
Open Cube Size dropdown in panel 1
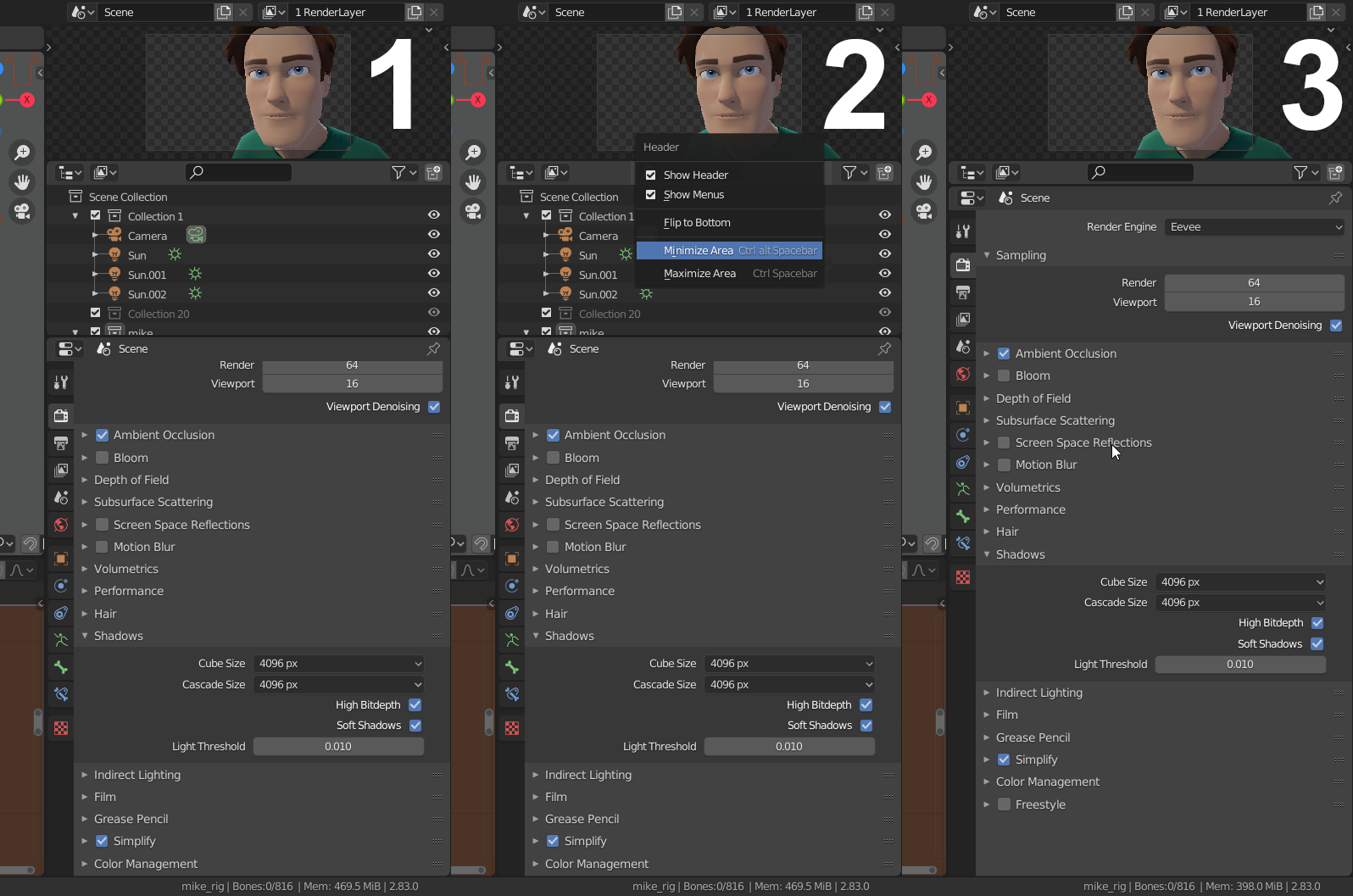339,664
